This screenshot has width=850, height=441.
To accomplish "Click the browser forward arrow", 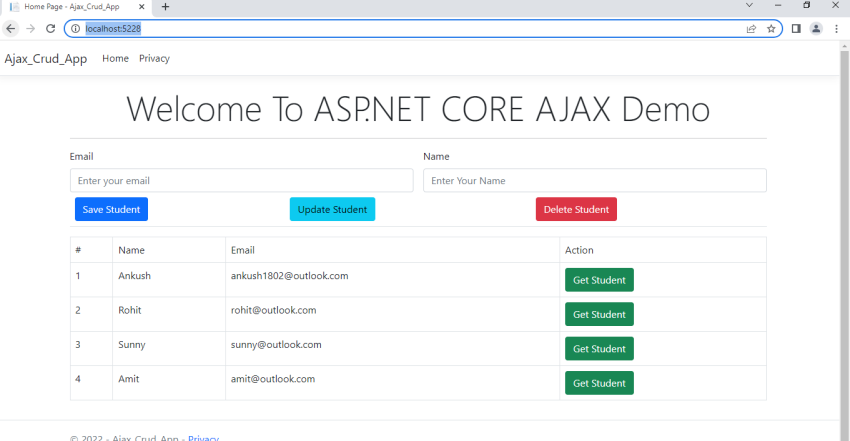I will [30, 29].
